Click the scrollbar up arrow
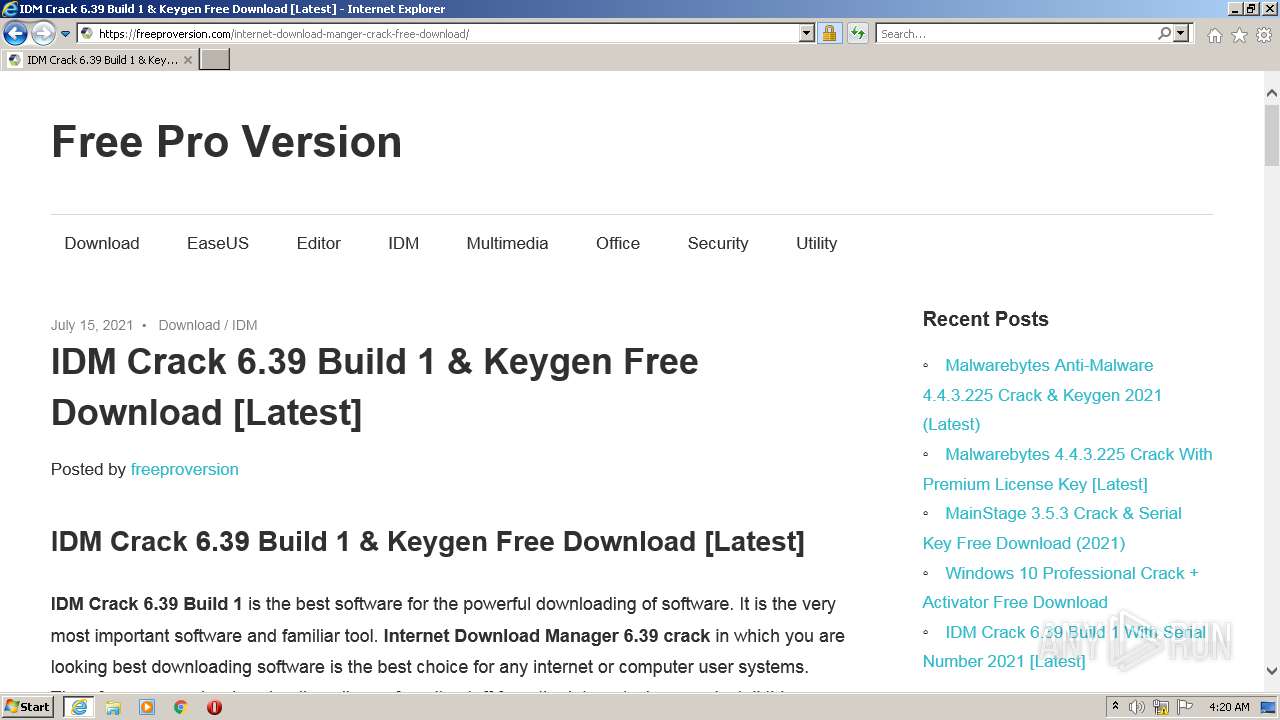This screenshot has height=720, width=1280. pyautogui.click(x=1272, y=93)
